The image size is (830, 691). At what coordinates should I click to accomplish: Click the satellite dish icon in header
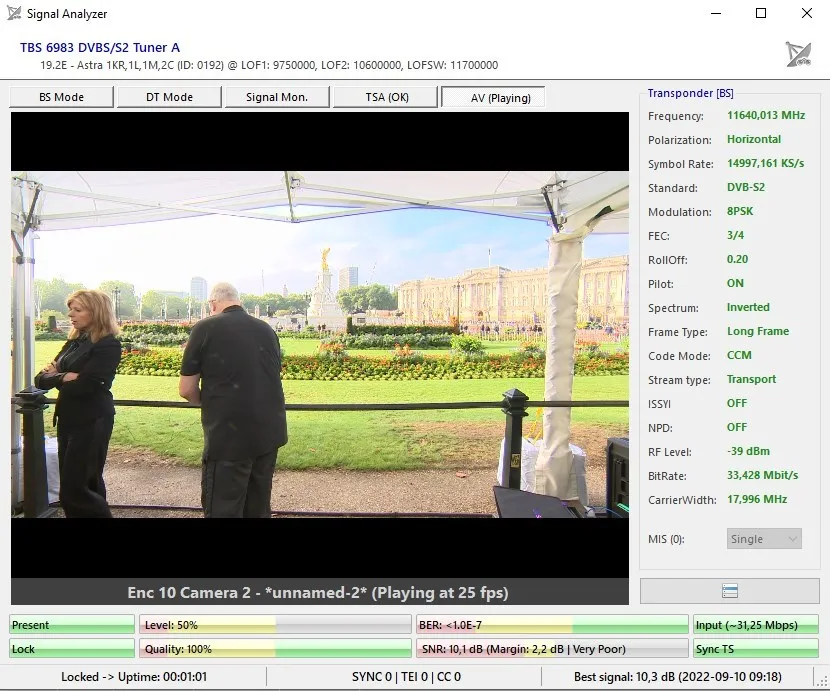click(x=798, y=54)
